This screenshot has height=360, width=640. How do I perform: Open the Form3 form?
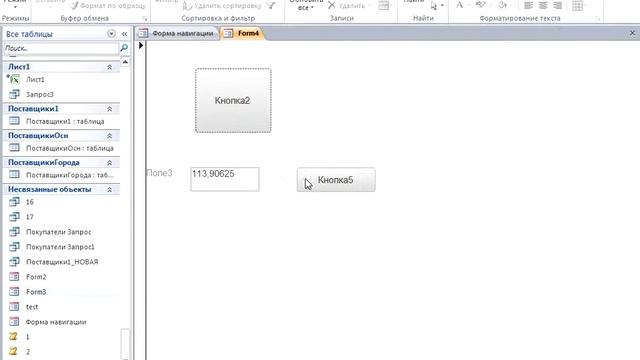36,292
